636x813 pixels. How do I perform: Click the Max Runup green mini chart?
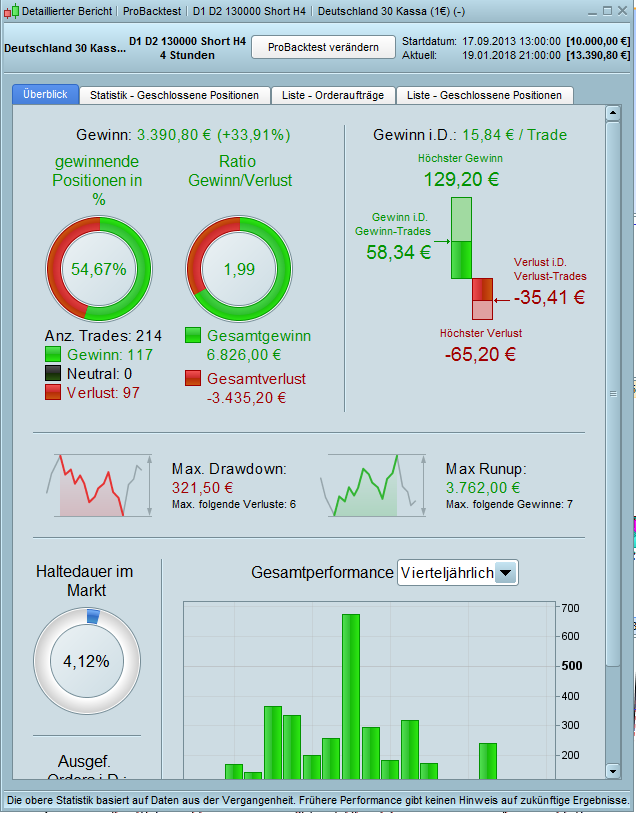(373, 485)
